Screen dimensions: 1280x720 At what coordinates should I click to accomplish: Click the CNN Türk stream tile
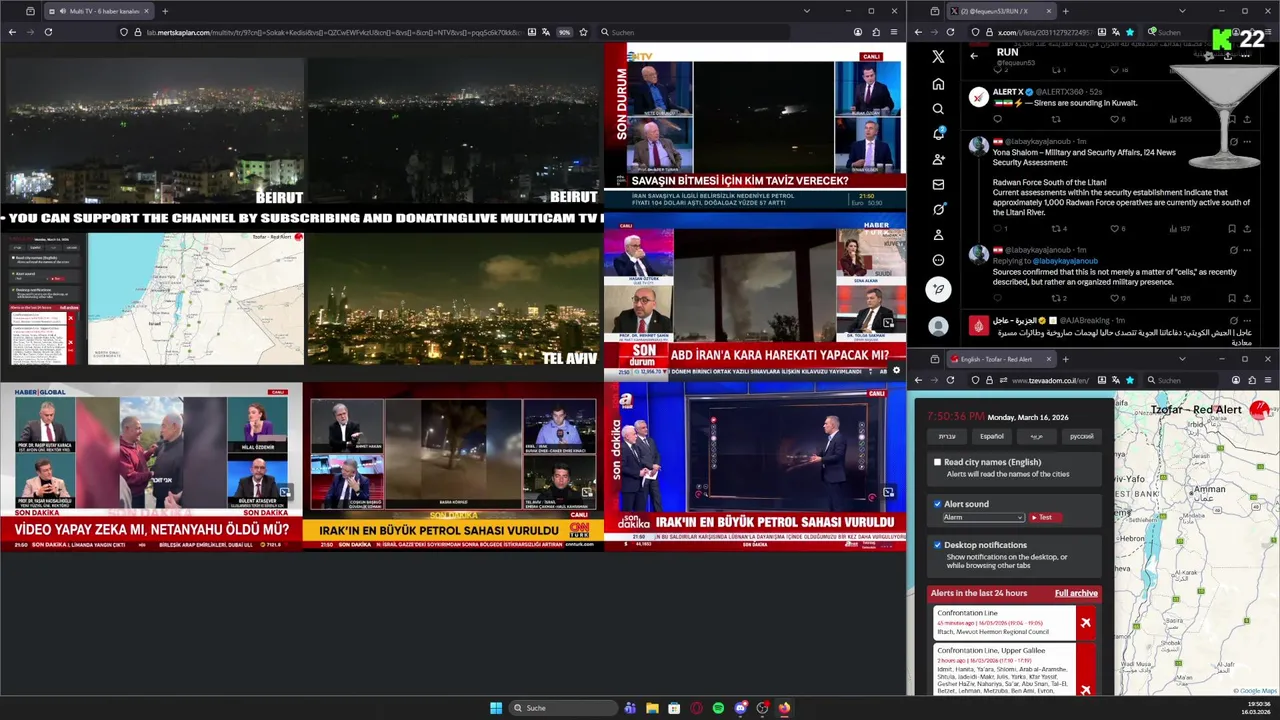[x=452, y=466]
